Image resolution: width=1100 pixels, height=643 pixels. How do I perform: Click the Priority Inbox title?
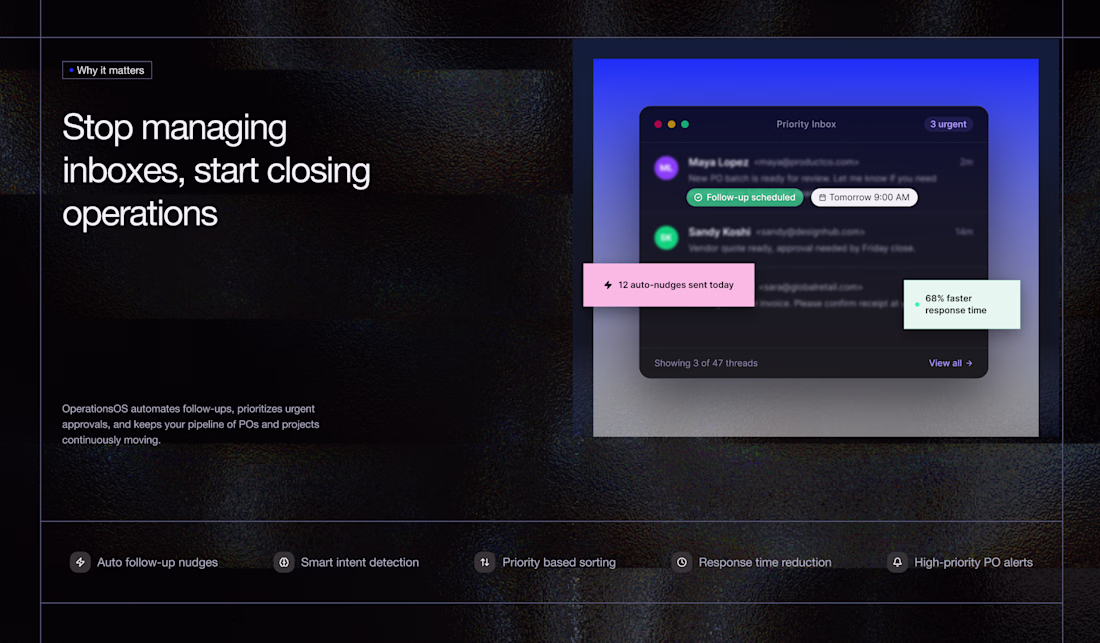click(806, 124)
